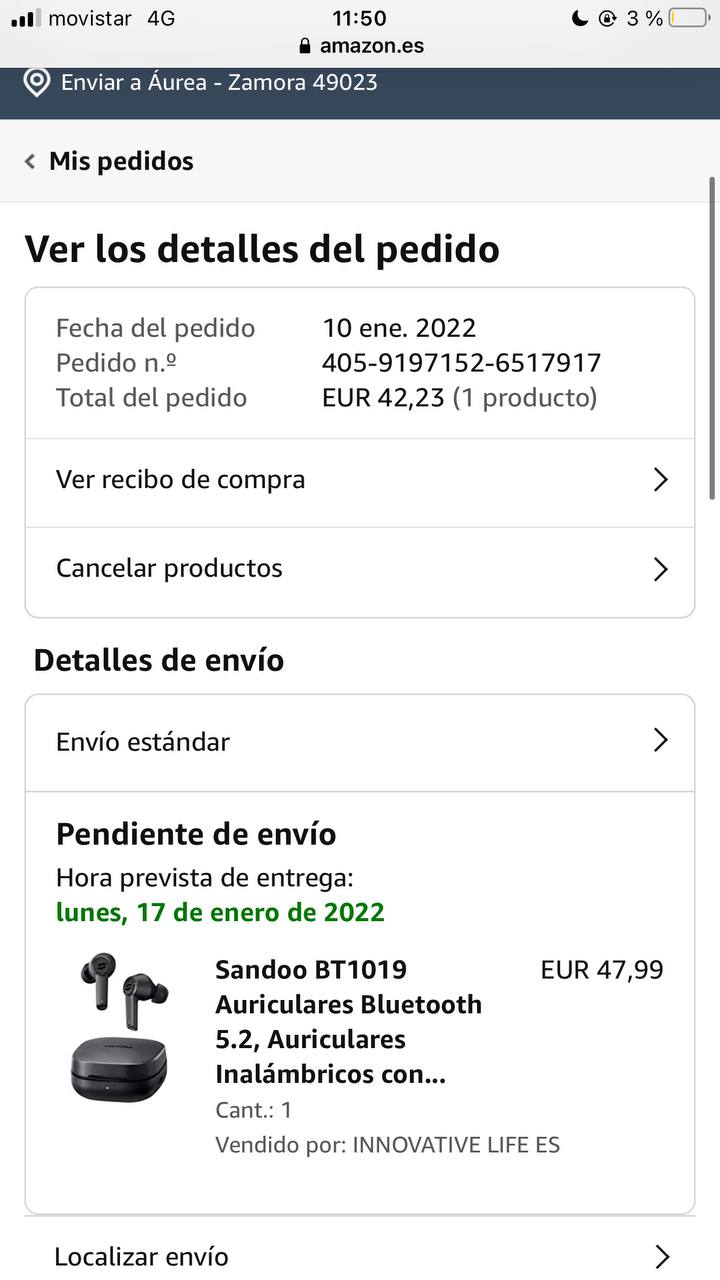
Task: Open Ver recibo de compra row
Action: (181, 480)
